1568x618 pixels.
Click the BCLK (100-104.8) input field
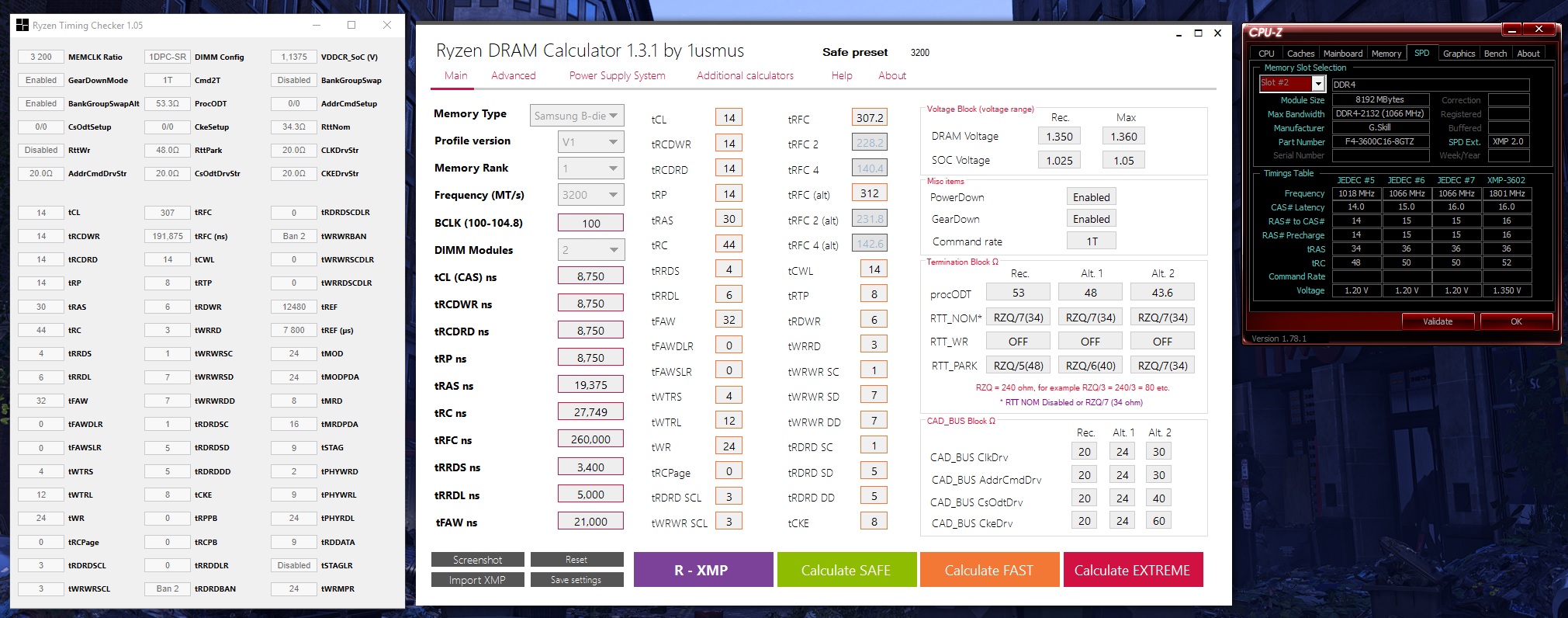[x=590, y=223]
